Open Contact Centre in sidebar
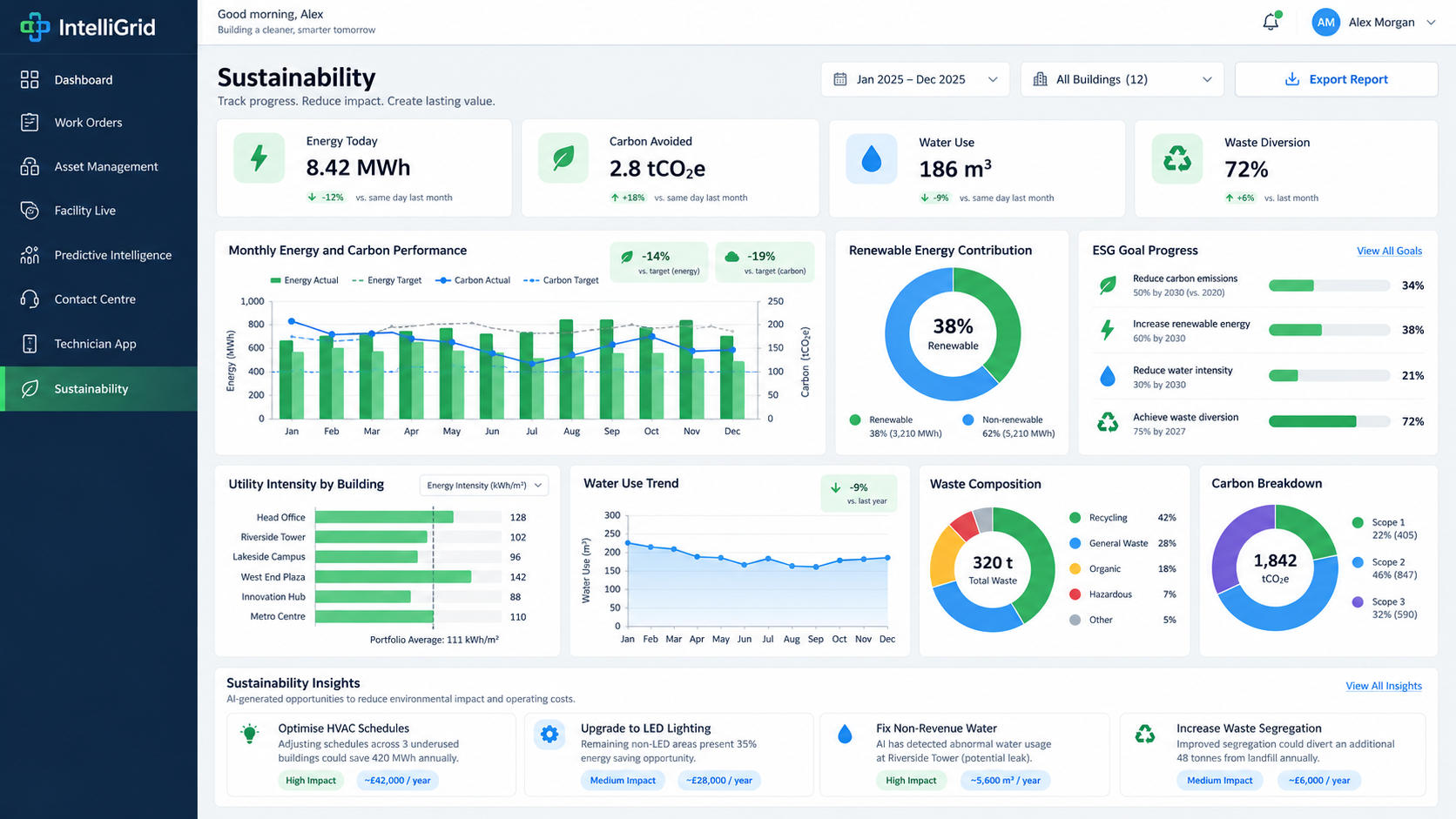 98,299
